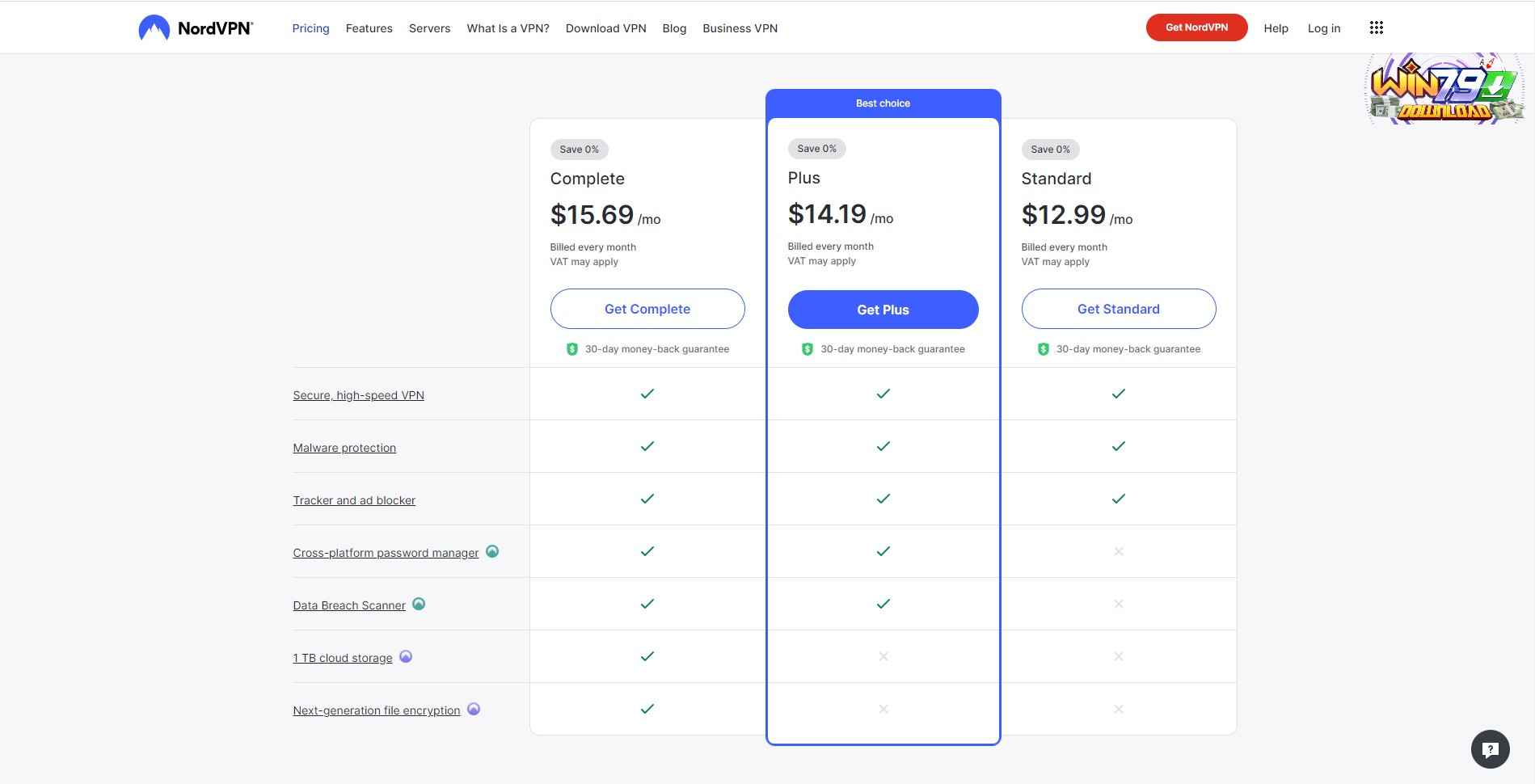The image size is (1535, 784).
Task: Click NordPass icon beside Data Breach Scanner
Action: point(419,605)
